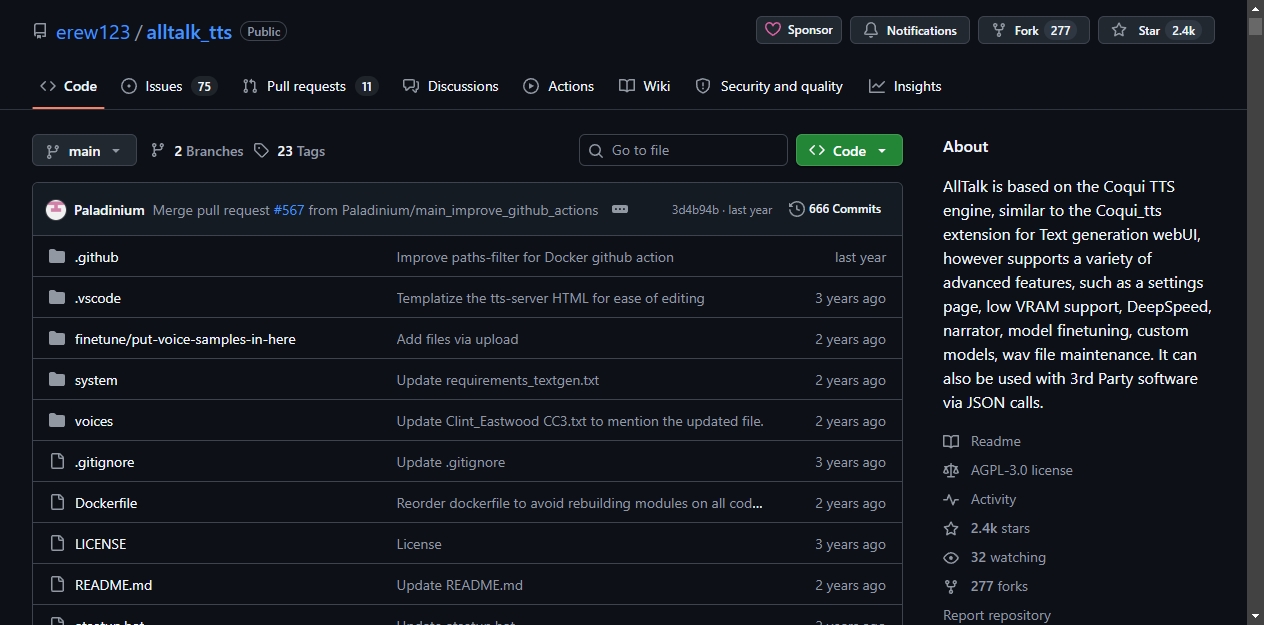Image resolution: width=1264 pixels, height=625 pixels.
Task: Click the scrollbar down arrow
Action: pos(1255,616)
